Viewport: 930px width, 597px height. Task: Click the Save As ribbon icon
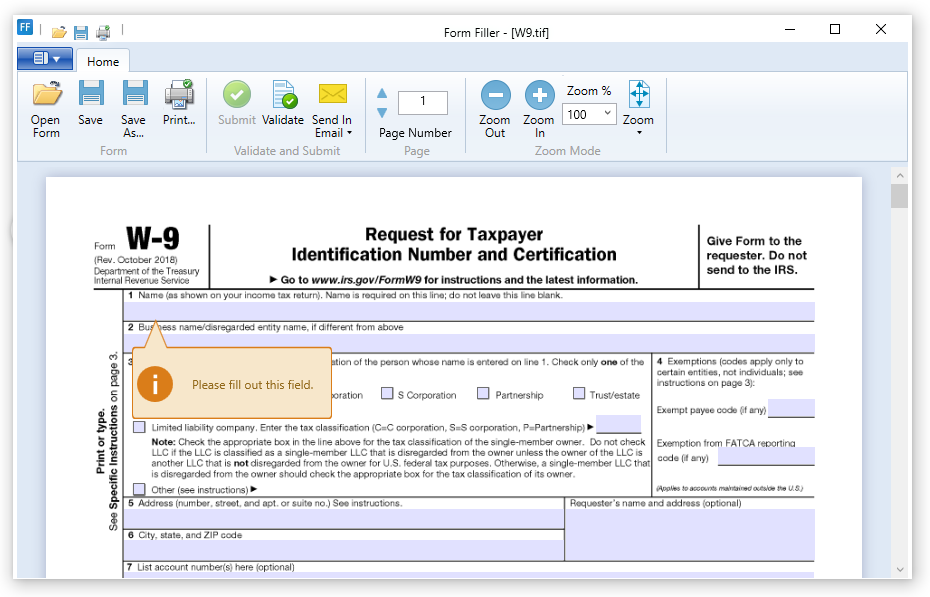coord(134,95)
